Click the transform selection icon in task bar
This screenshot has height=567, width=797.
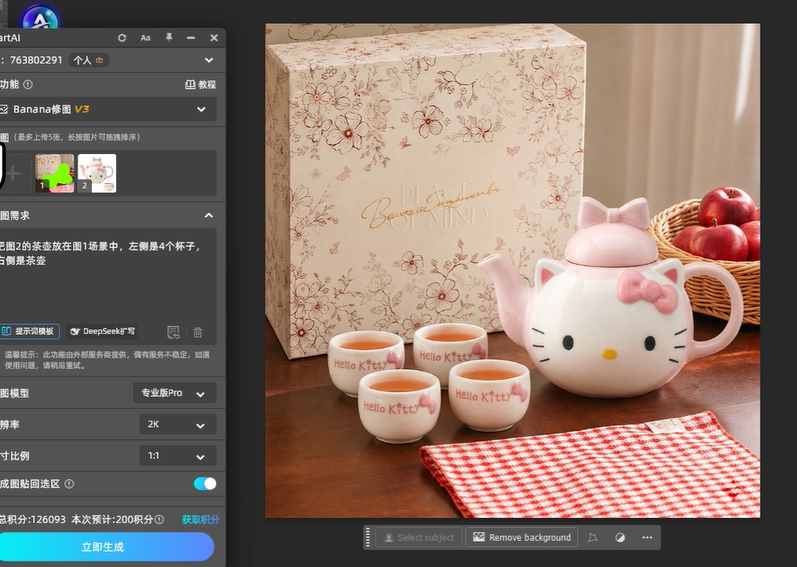coord(593,538)
